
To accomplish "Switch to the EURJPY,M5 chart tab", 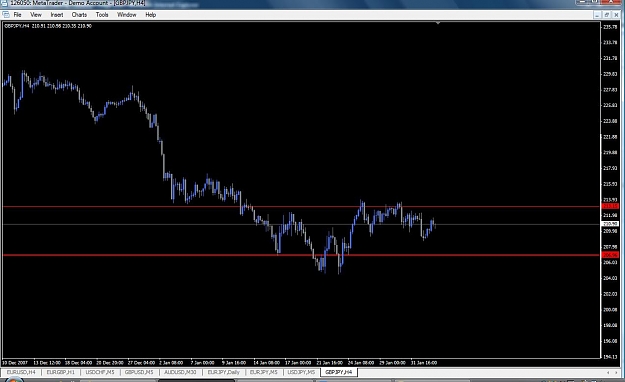I will [264, 372].
